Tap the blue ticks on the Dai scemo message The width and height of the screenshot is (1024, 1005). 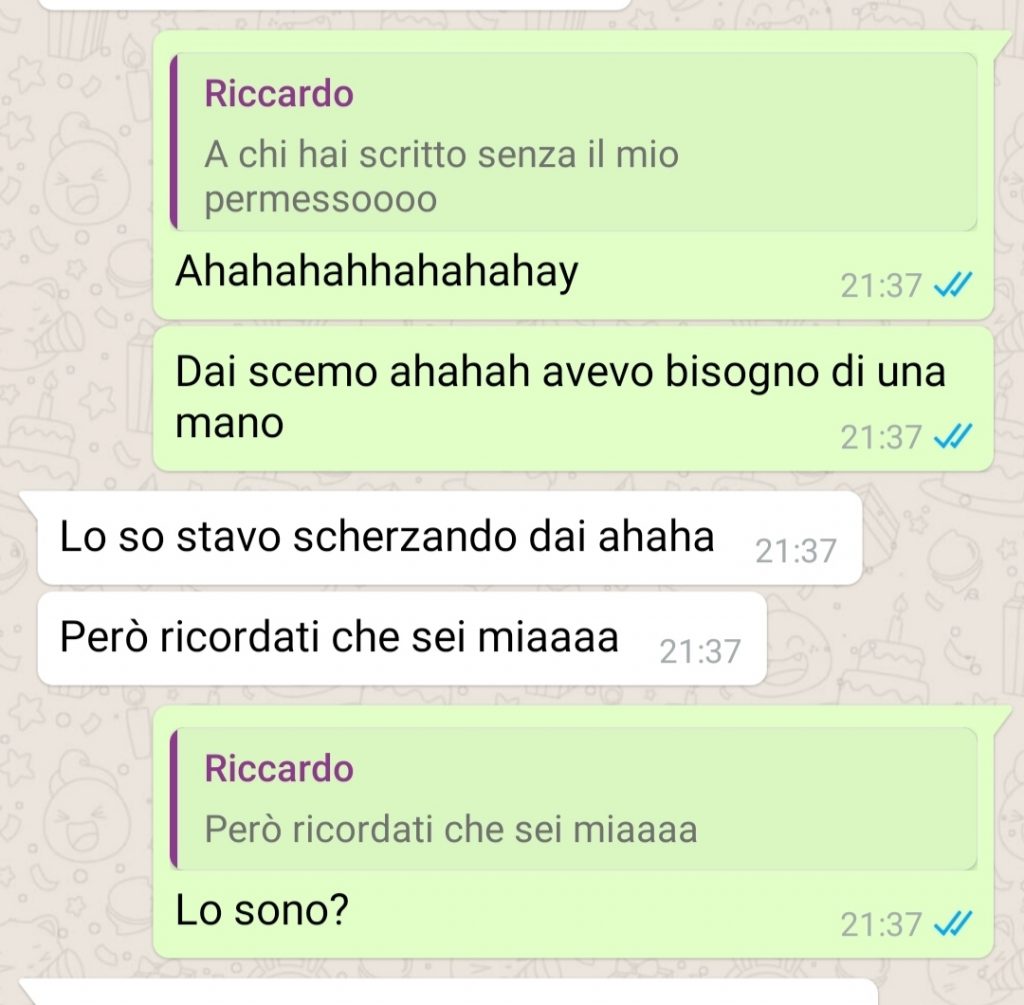pyautogui.click(x=953, y=437)
